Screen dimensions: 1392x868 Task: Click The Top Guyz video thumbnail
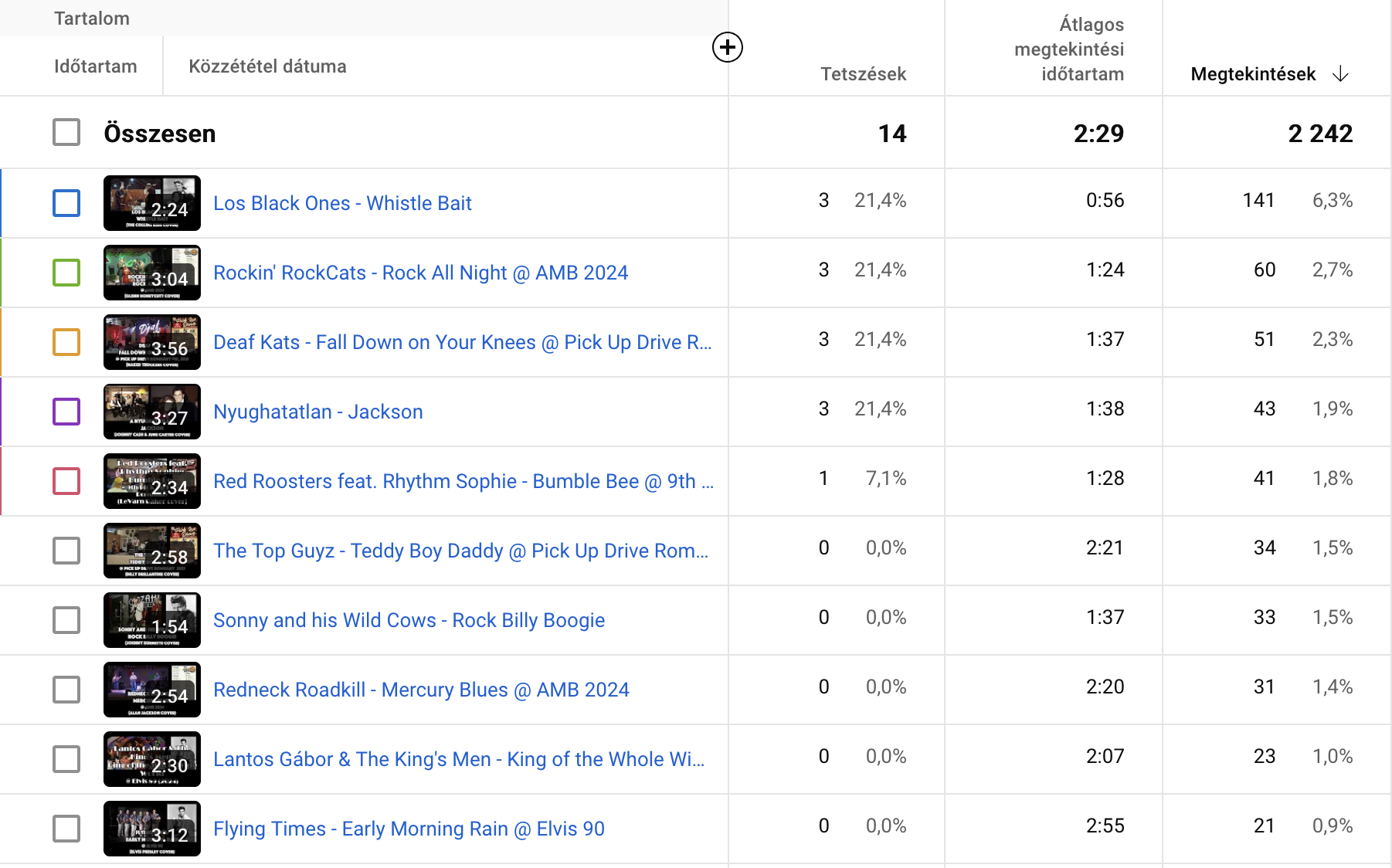point(152,551)
